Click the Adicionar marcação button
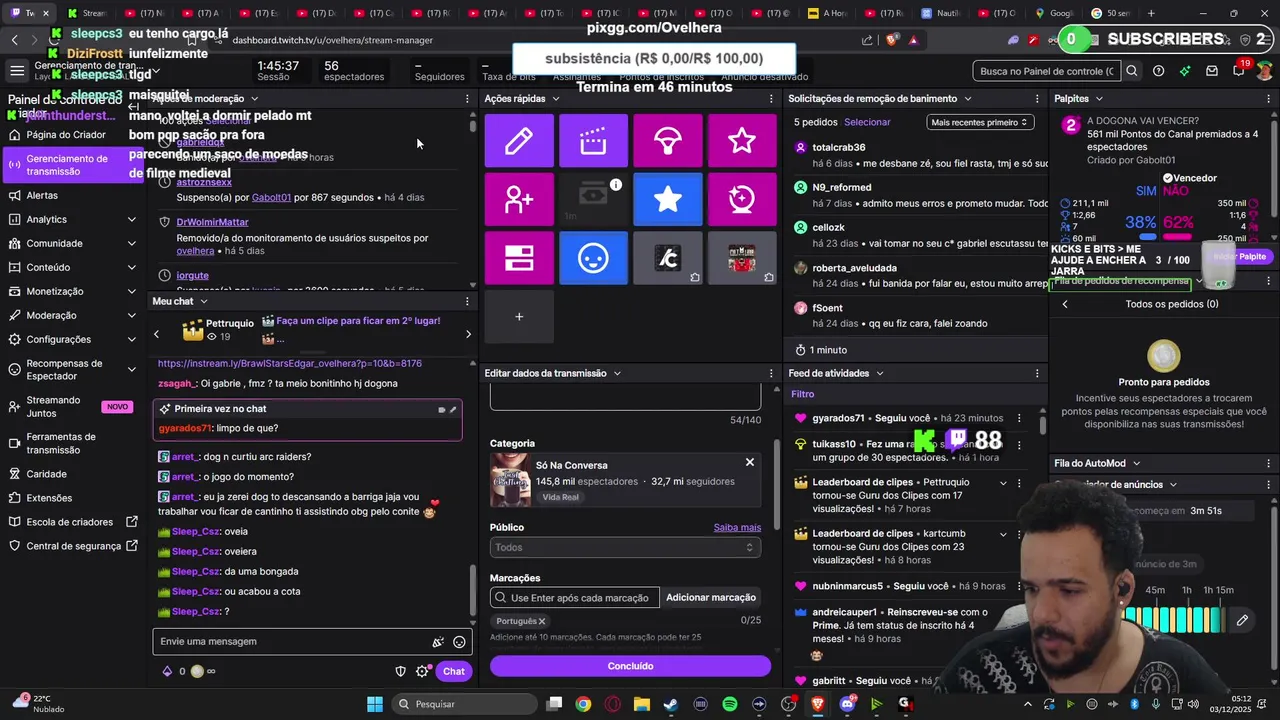Viewport: 1280px width, 720px height. click(711, 597)
